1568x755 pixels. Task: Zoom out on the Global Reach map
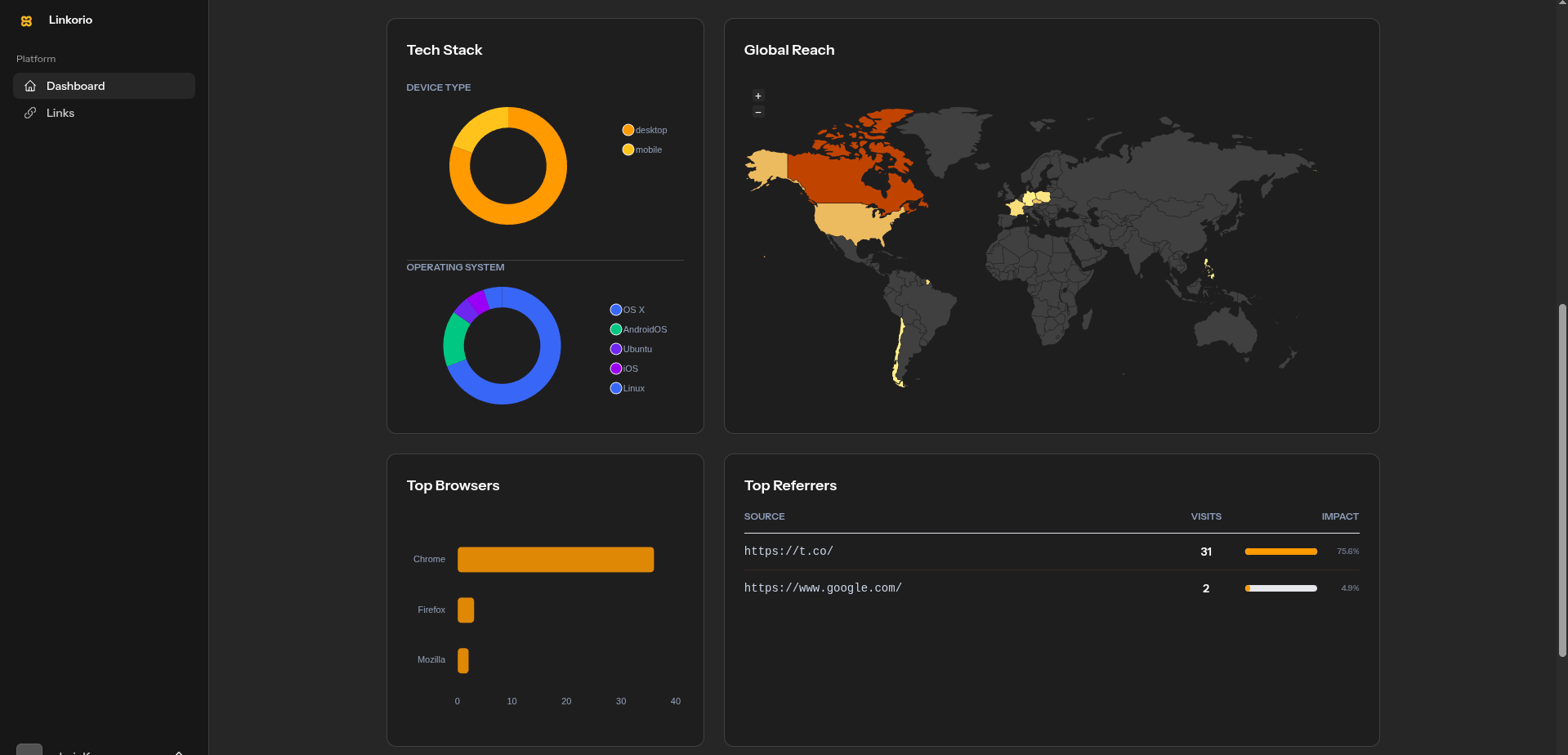point(758,112)
